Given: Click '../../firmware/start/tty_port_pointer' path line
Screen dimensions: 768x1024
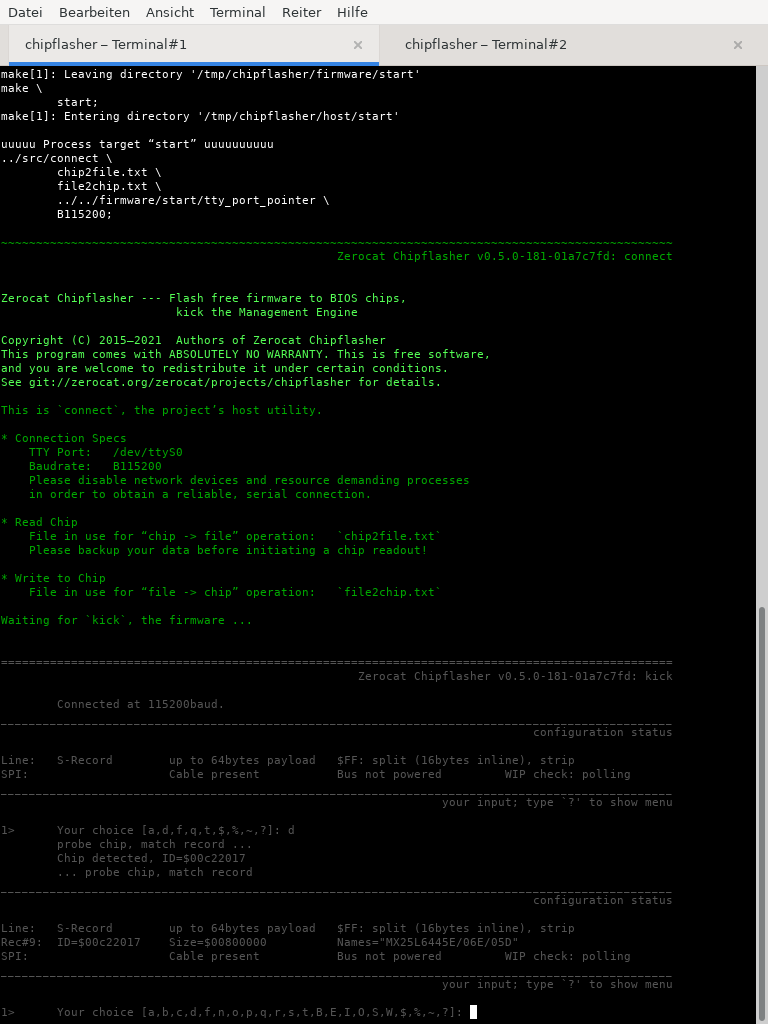Looking at the screenshot, I should click(x=193, y=200).
